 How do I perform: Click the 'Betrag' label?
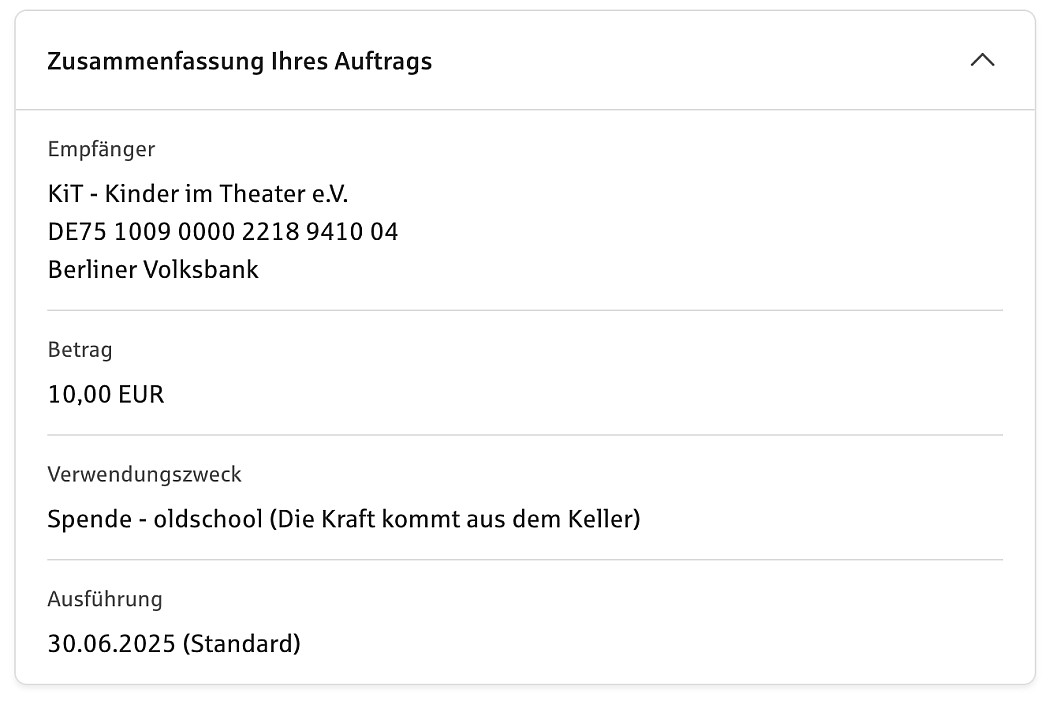(x=80, y=351)
